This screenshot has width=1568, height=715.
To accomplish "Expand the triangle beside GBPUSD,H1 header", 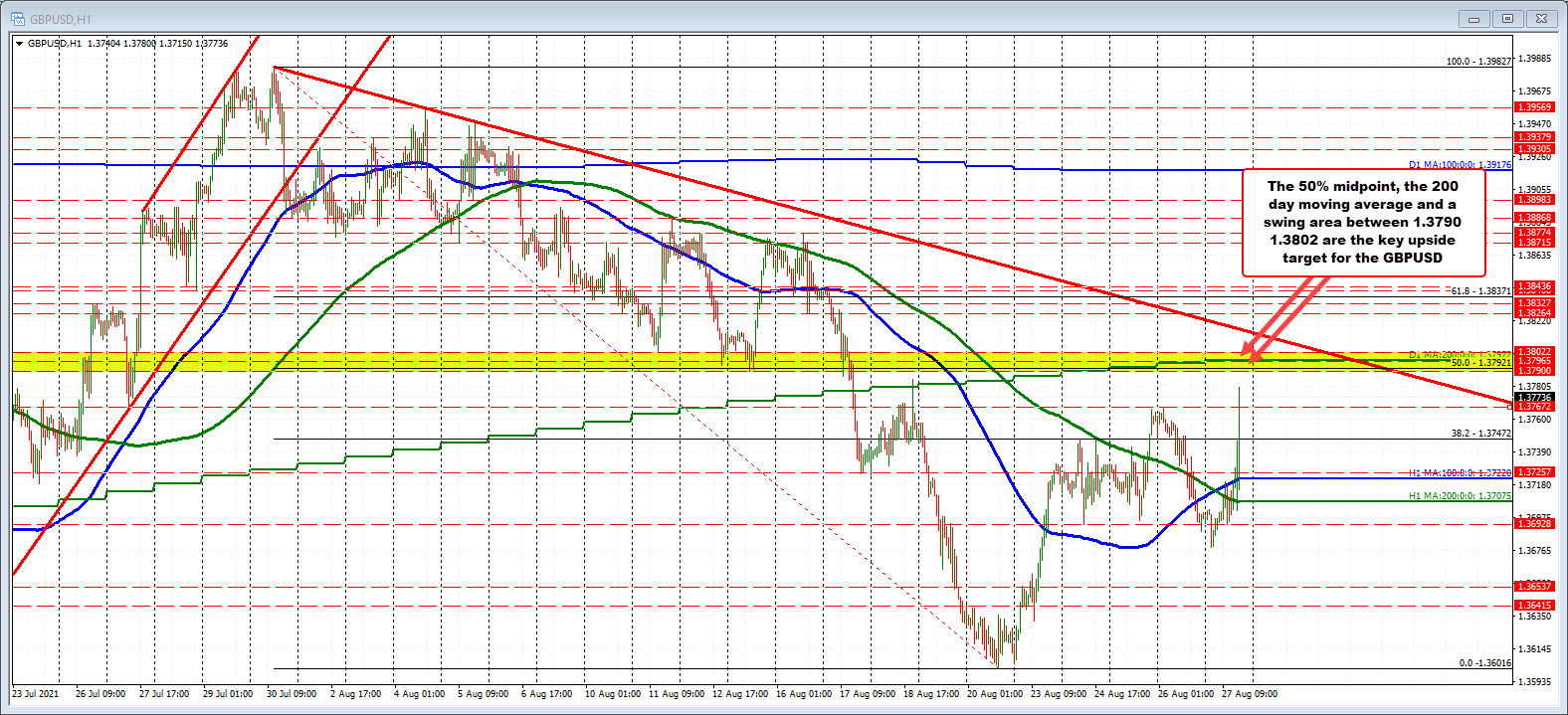I will [x=19, y=44].
